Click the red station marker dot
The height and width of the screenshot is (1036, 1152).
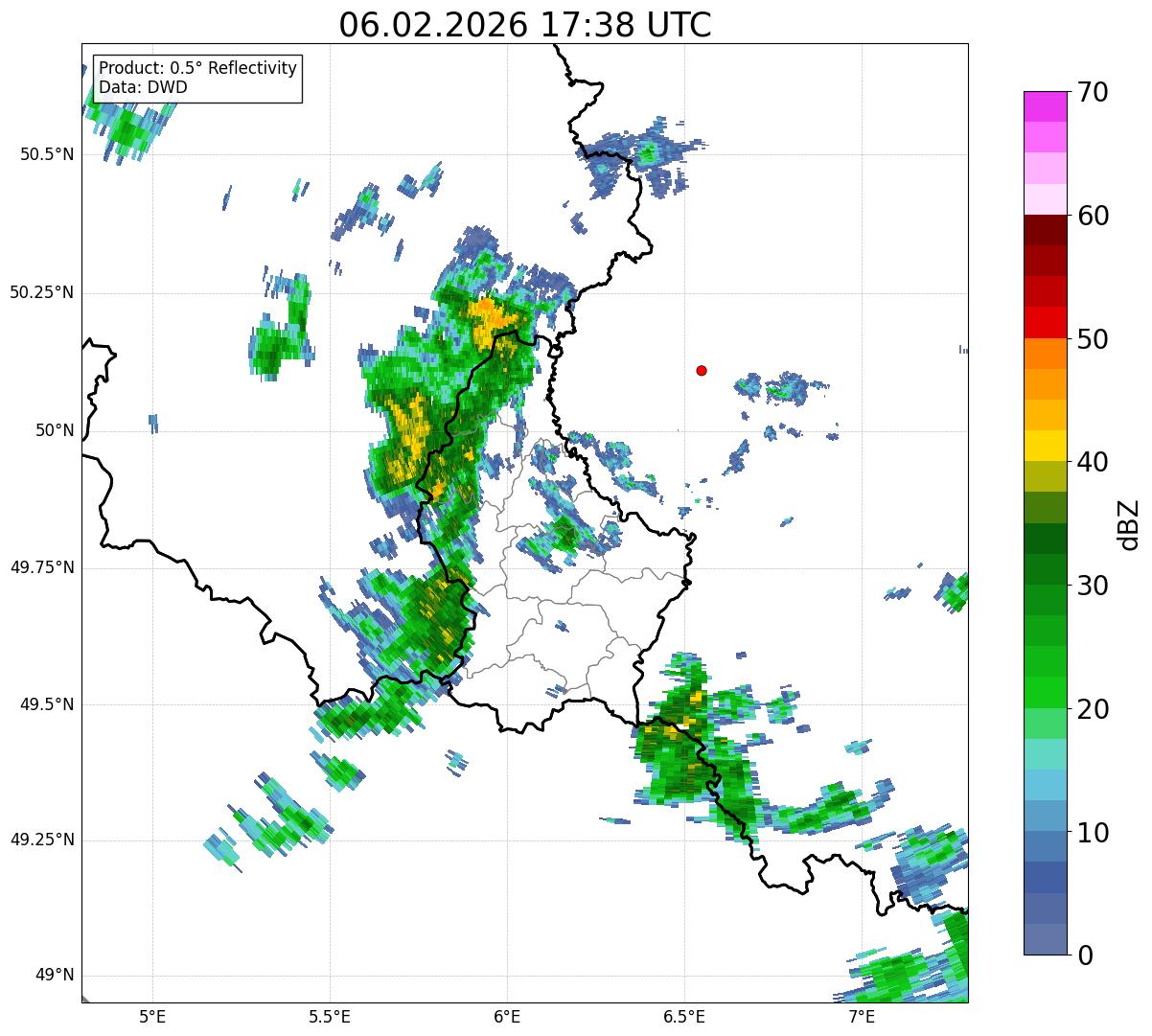(702, 370)
